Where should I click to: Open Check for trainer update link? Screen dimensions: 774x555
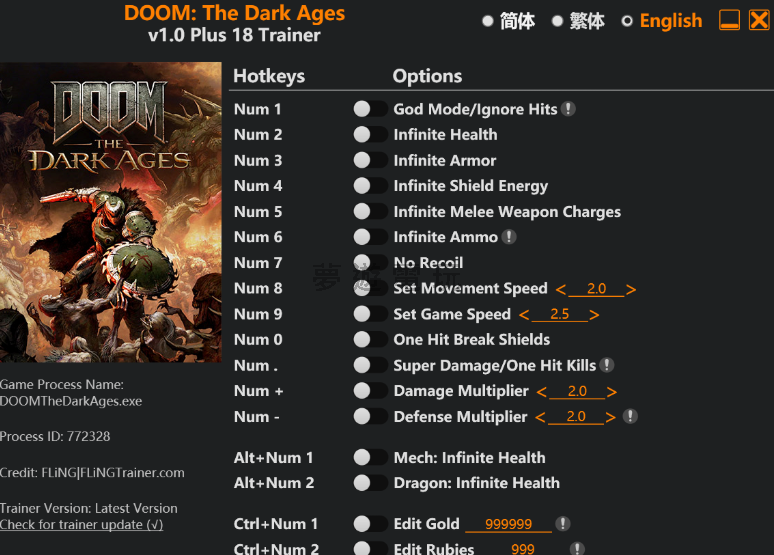pyautogui.click(x=81, y=524)
